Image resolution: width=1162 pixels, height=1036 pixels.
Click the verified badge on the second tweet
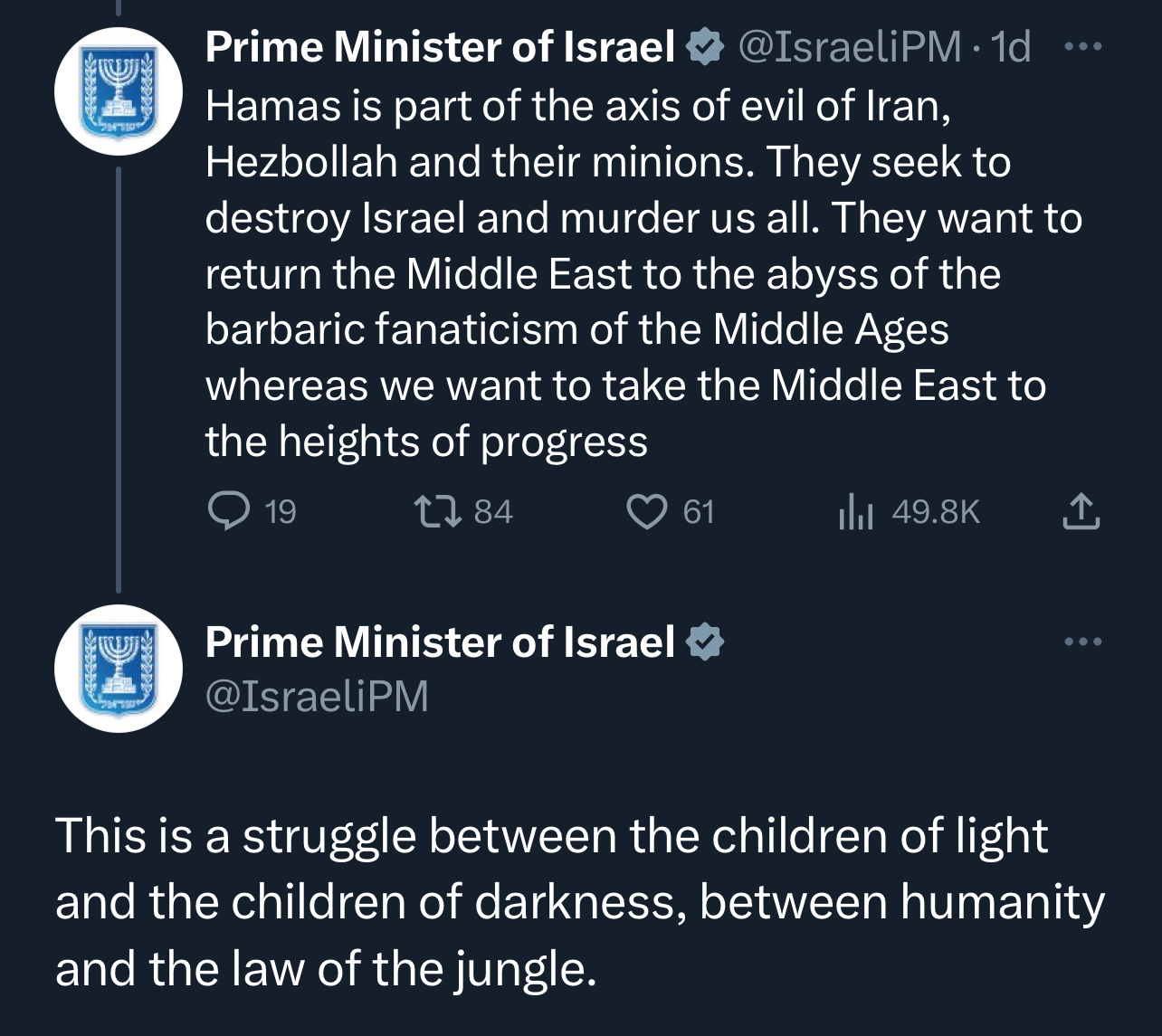click(x=706, y=642)
